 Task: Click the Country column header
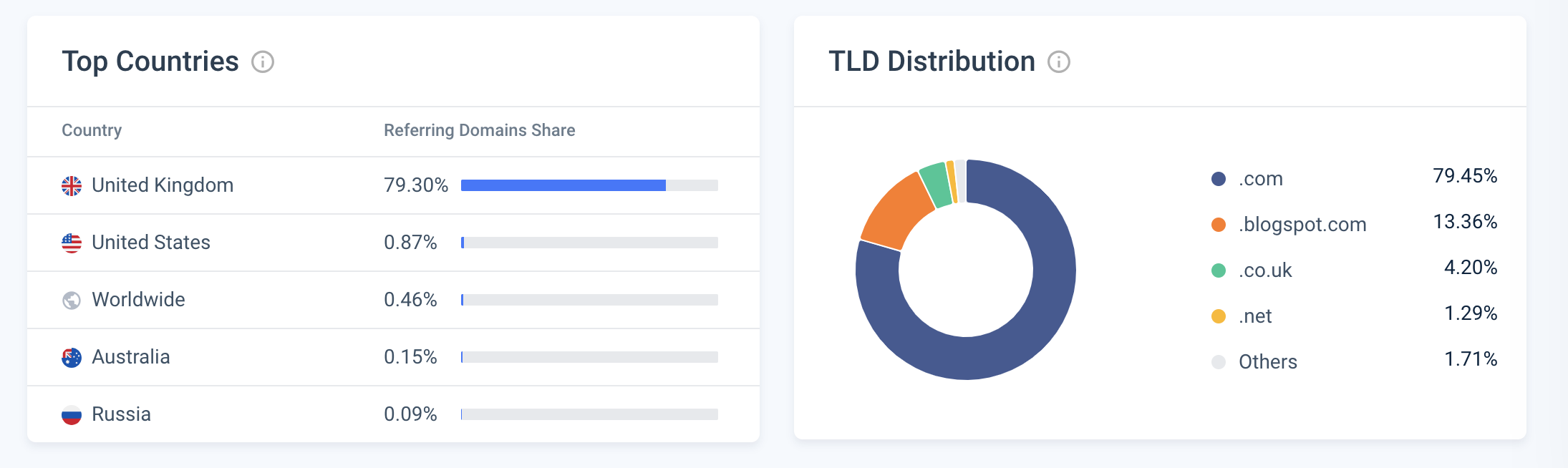[92, 130]
